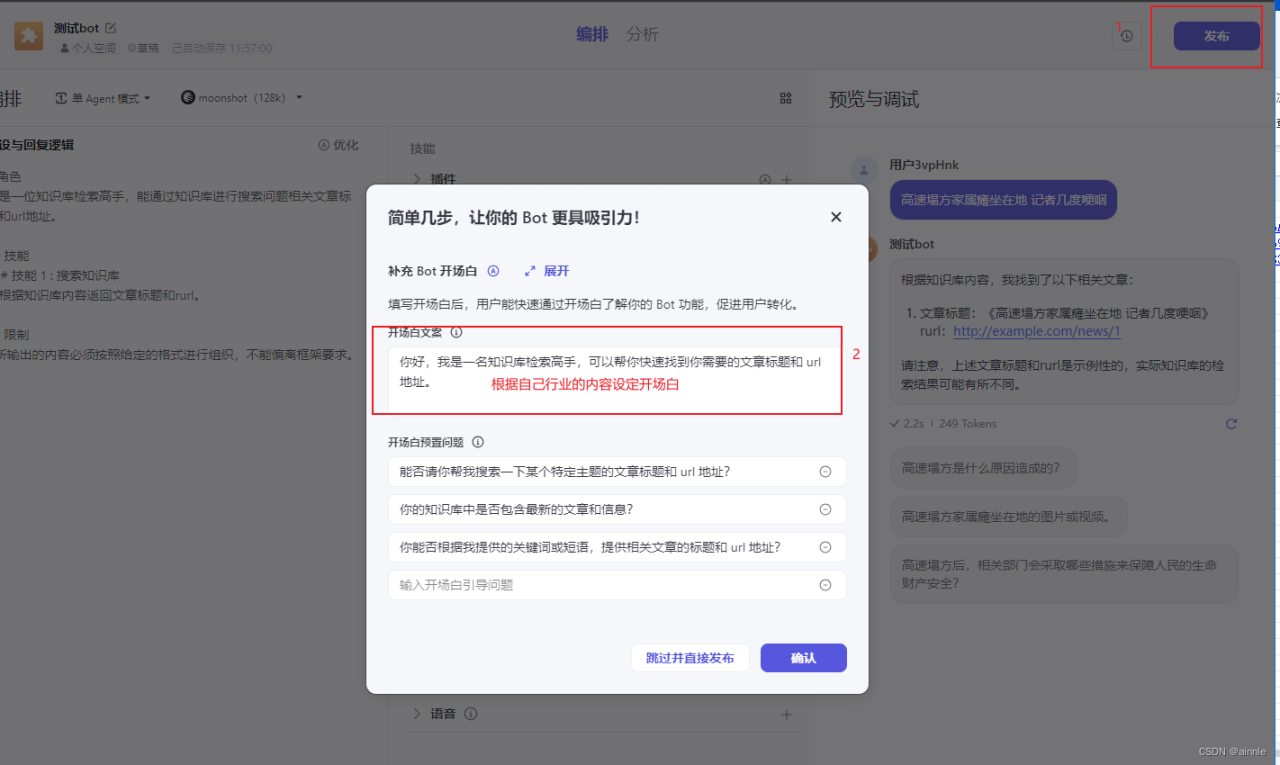Remove the empty 输入开场白引导问题 row
The image size is (1280, 765).
(x=825, y=585)
